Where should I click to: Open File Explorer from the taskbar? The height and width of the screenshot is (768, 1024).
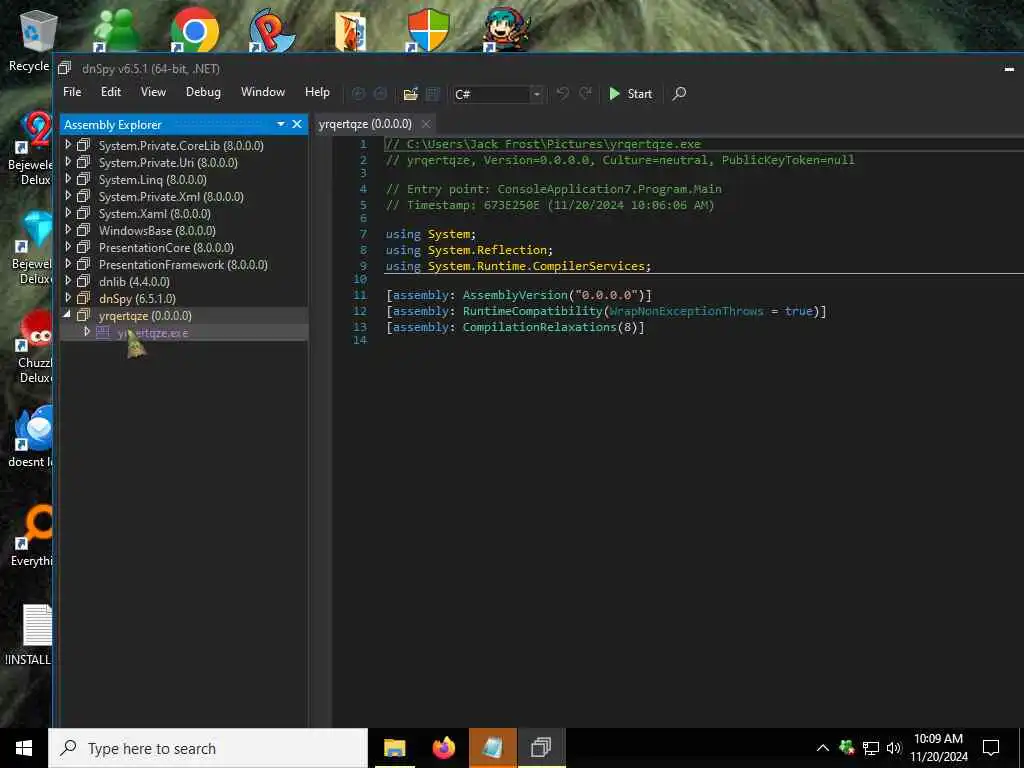[394, 748]
